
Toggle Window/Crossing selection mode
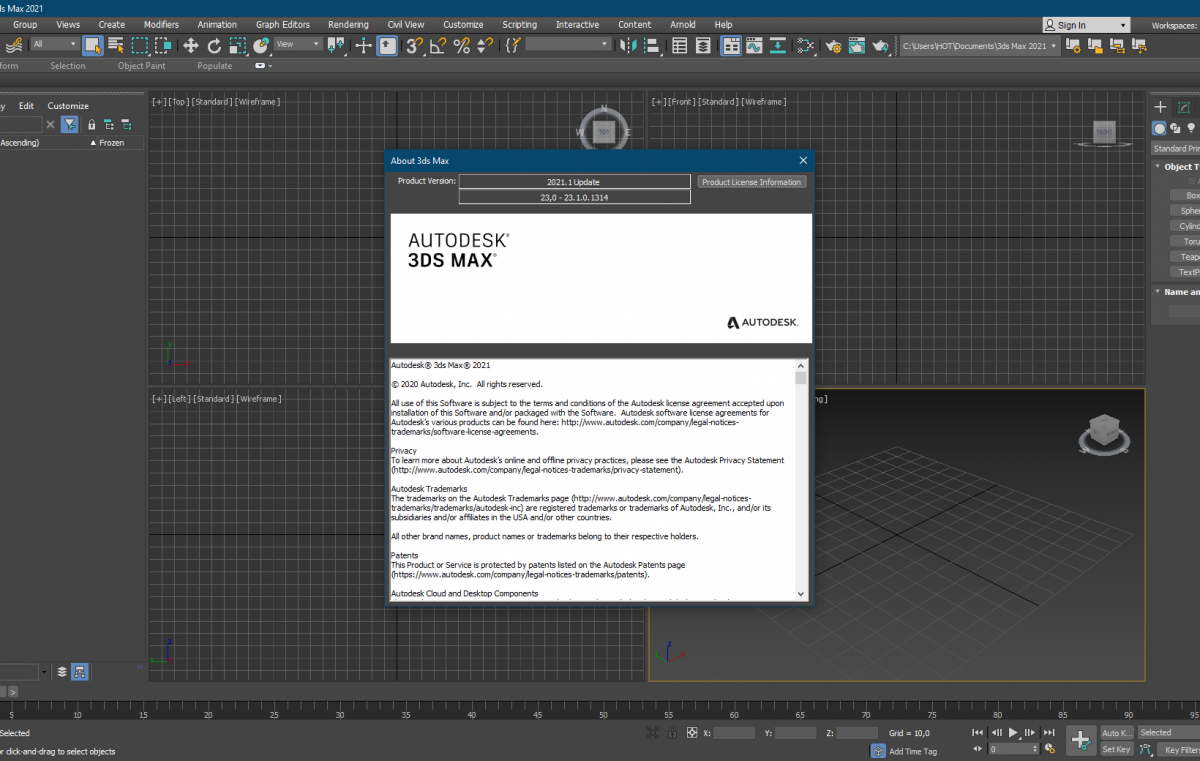pos(163,45)
